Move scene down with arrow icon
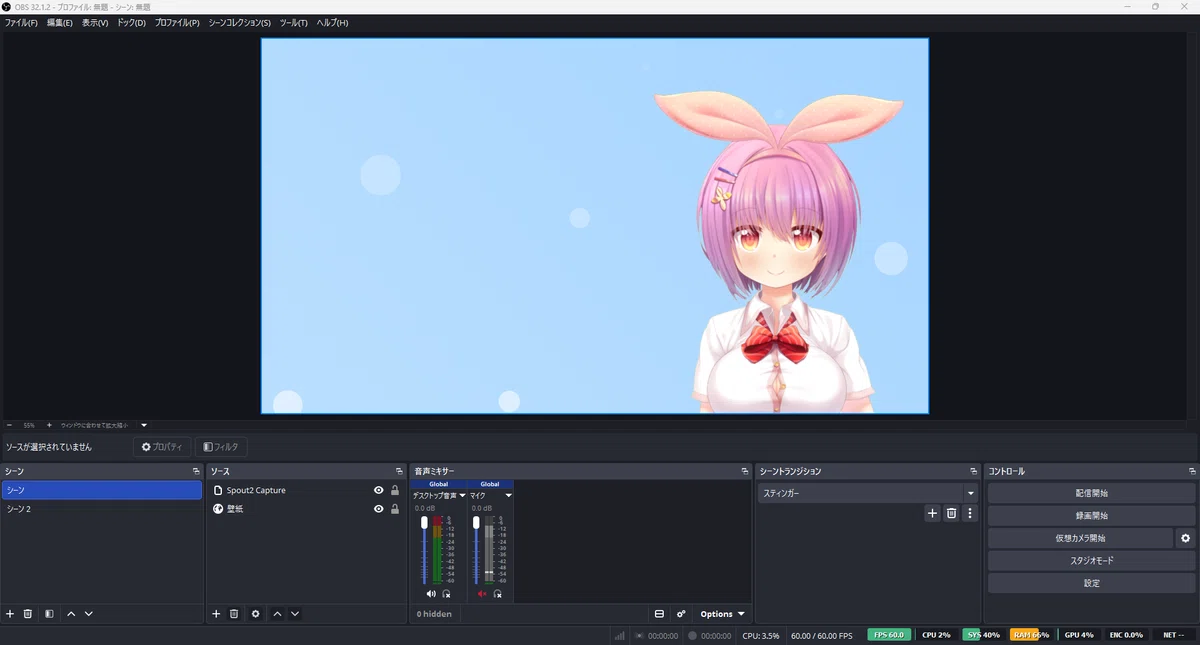The width and height of the screenshot is (1200, 645). pyautogui.click(x=89, y=614)
